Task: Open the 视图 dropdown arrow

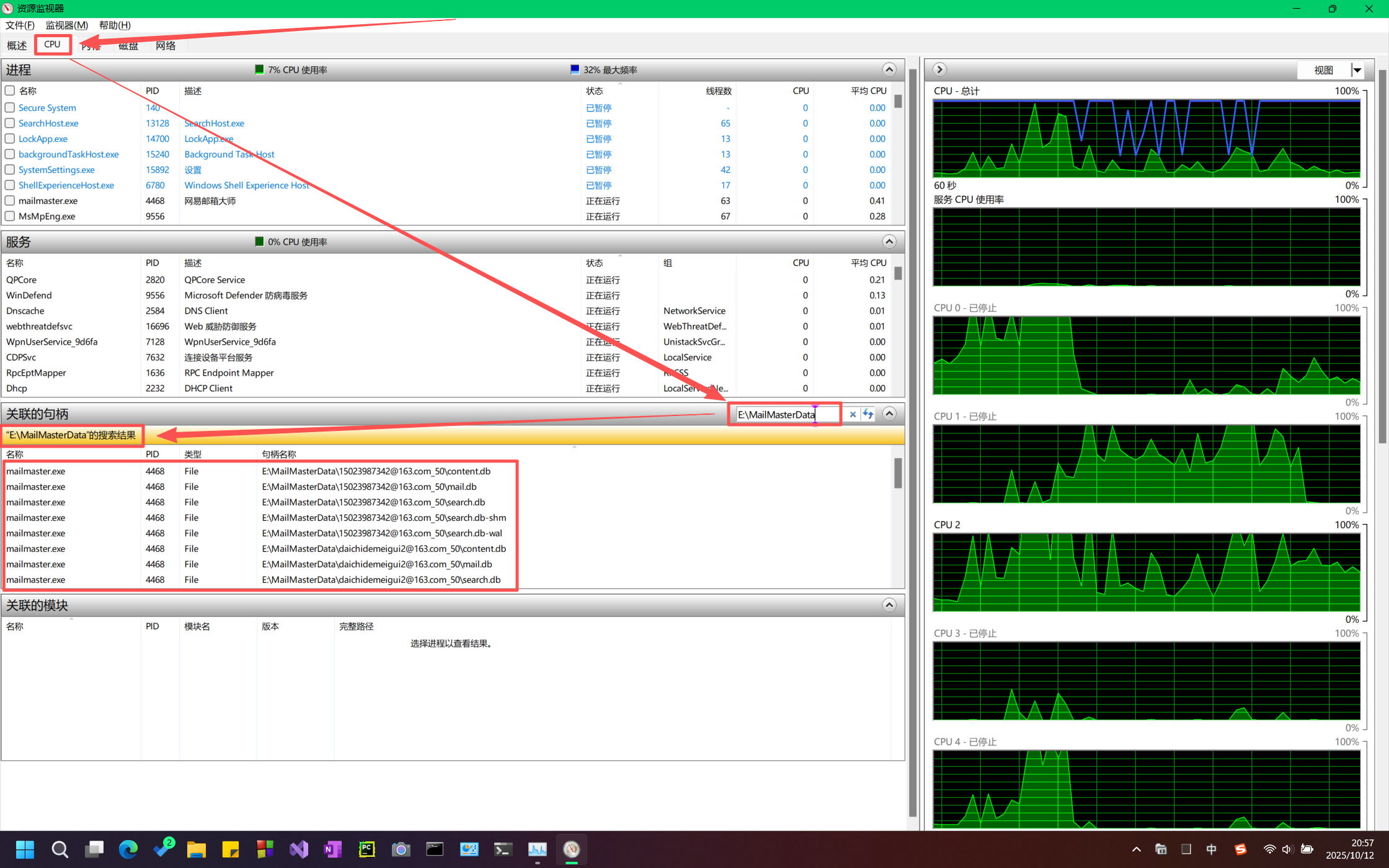Action: click(1357, 70)
